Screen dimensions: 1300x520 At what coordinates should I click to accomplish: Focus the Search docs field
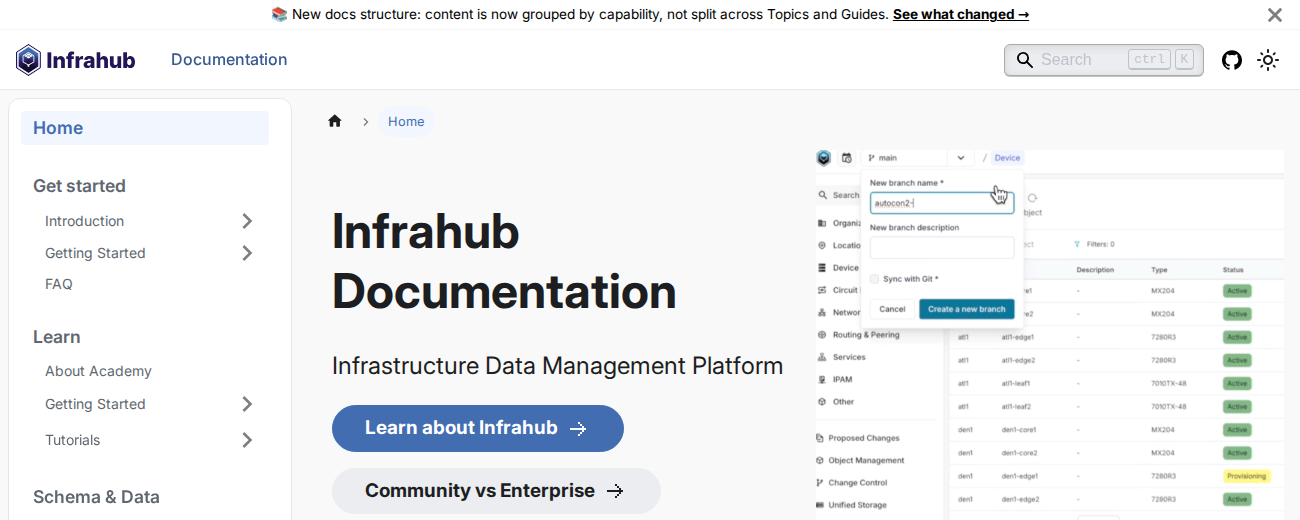click(1104, 60)
